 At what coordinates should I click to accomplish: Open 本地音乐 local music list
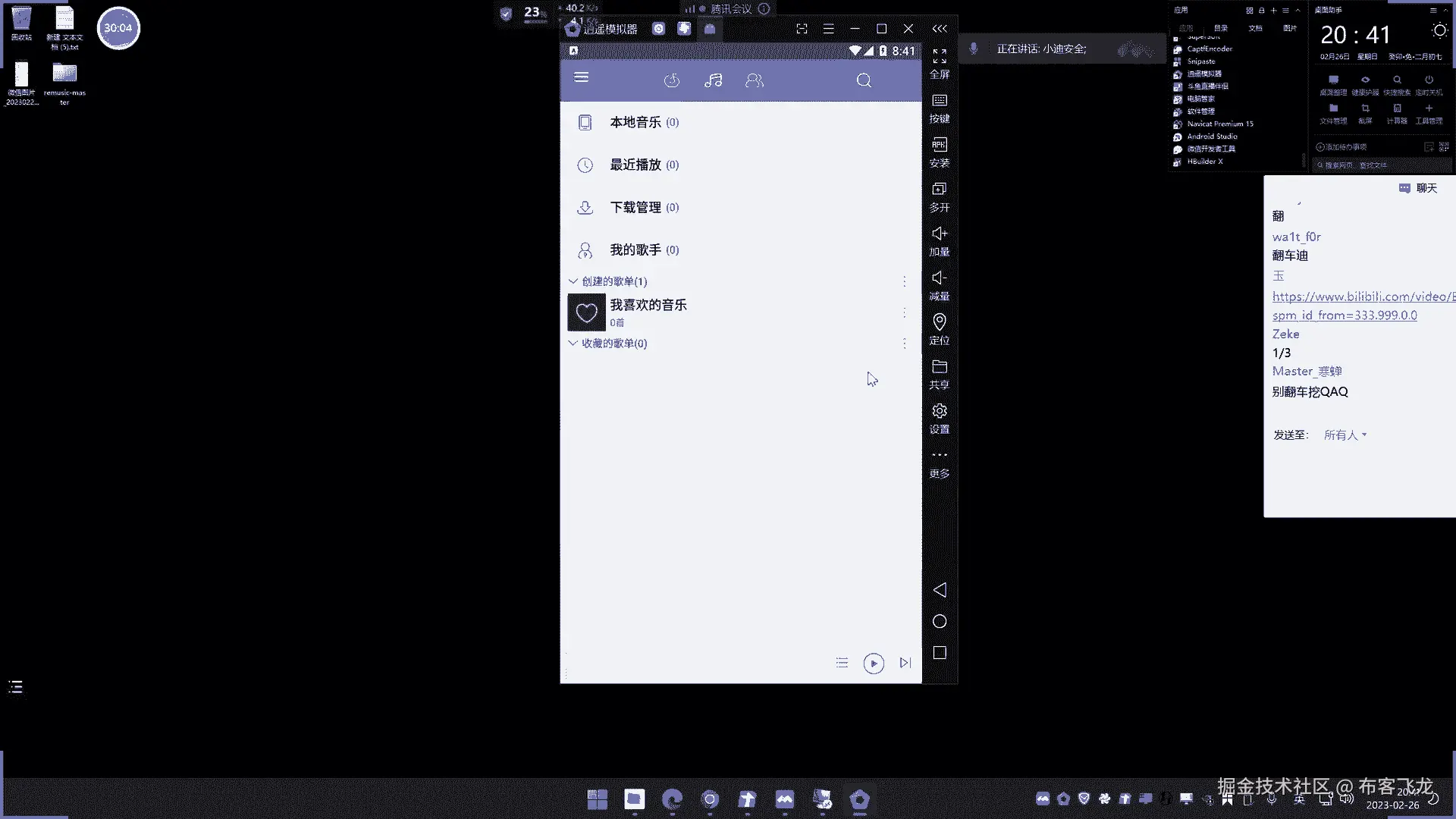pos(635,122)
